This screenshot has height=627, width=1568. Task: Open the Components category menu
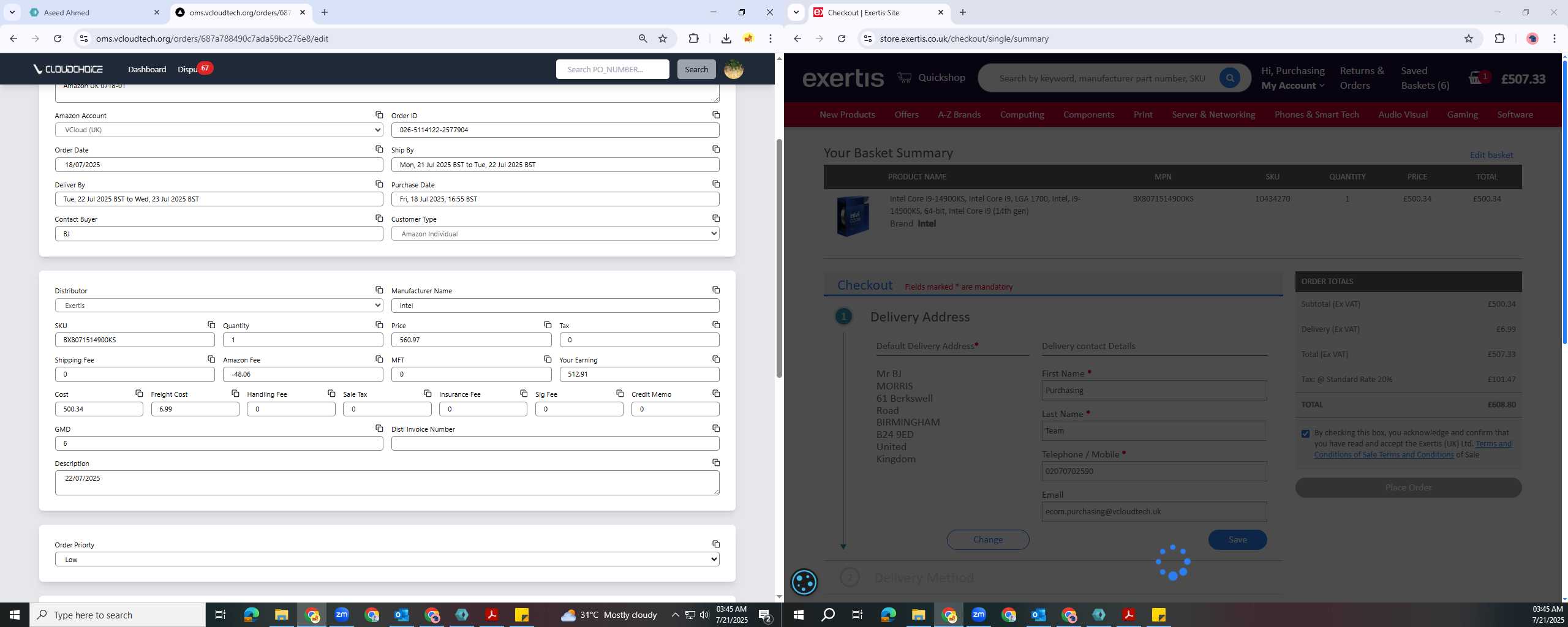pos(1088,115)
